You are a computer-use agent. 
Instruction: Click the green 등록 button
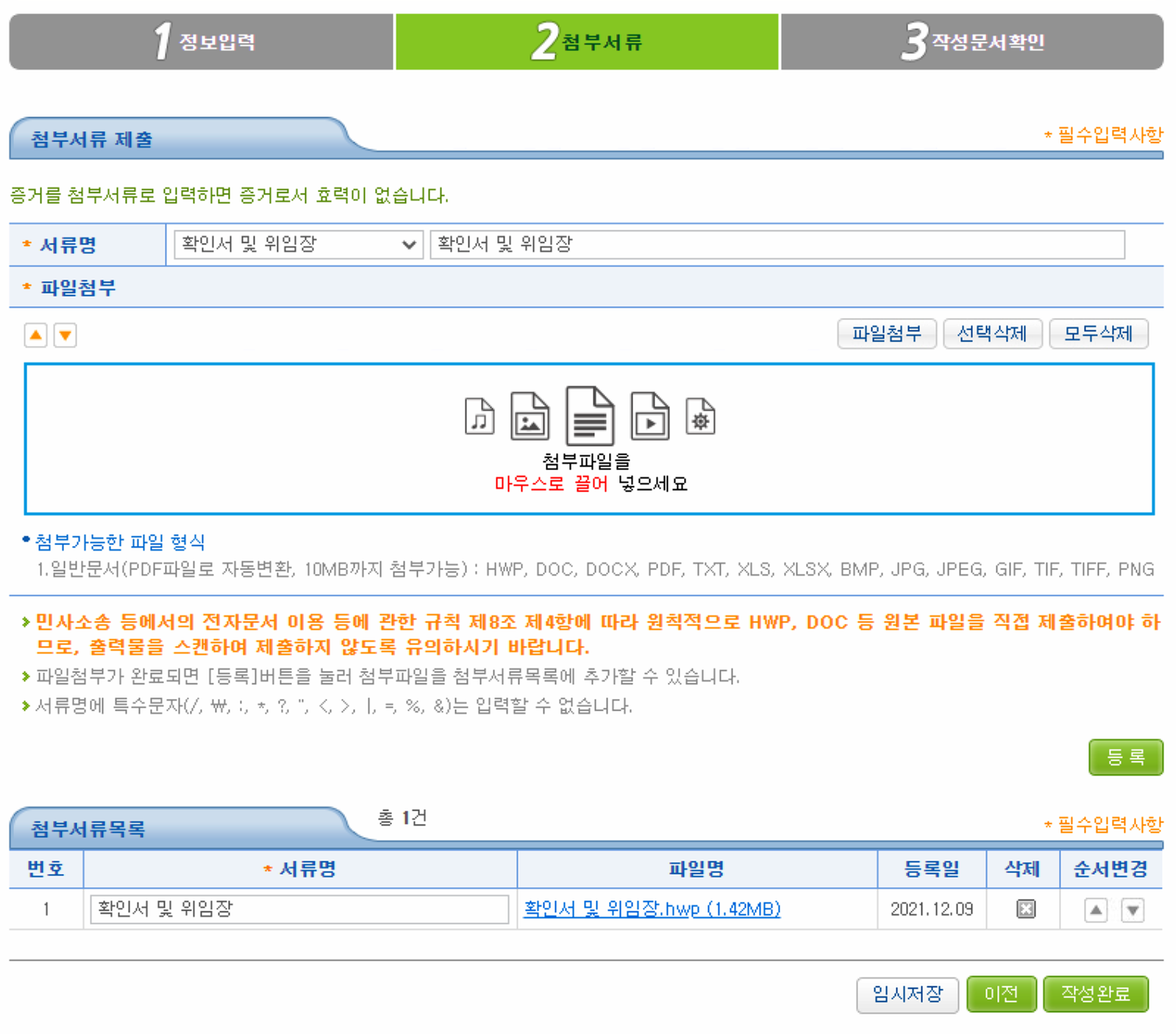1126,757
